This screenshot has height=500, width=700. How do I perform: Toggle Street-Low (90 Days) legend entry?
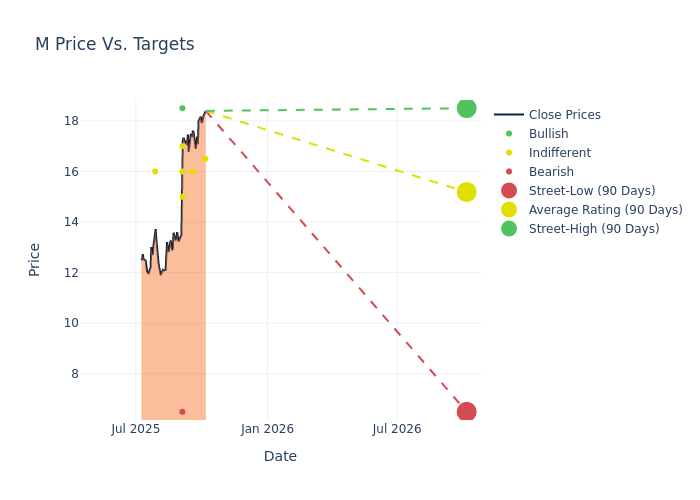pyautogui.click(x=591, y=191)
